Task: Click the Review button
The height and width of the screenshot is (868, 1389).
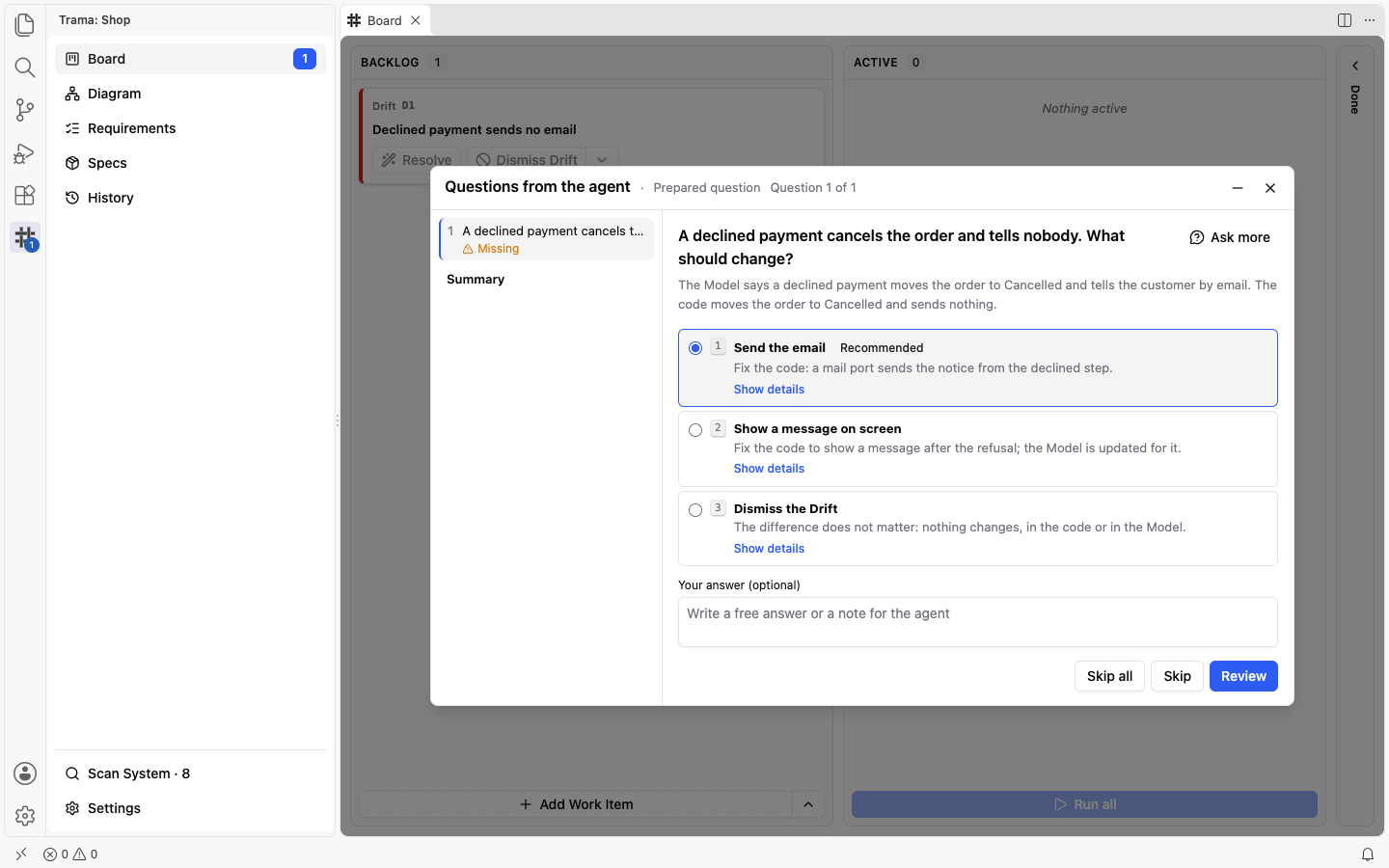Action: coord(1243,676)
